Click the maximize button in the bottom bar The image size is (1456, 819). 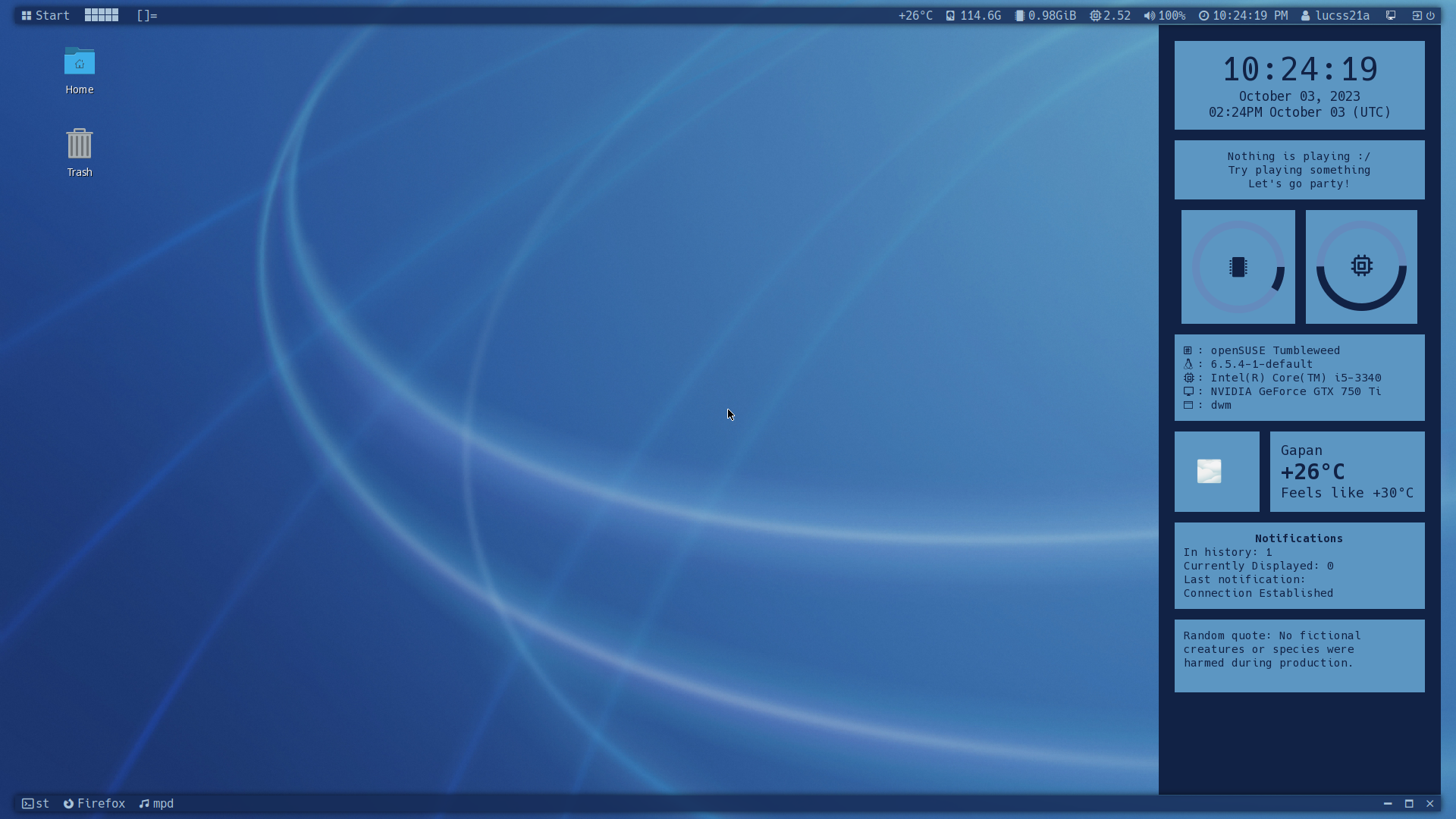(x=1409, y=804)
